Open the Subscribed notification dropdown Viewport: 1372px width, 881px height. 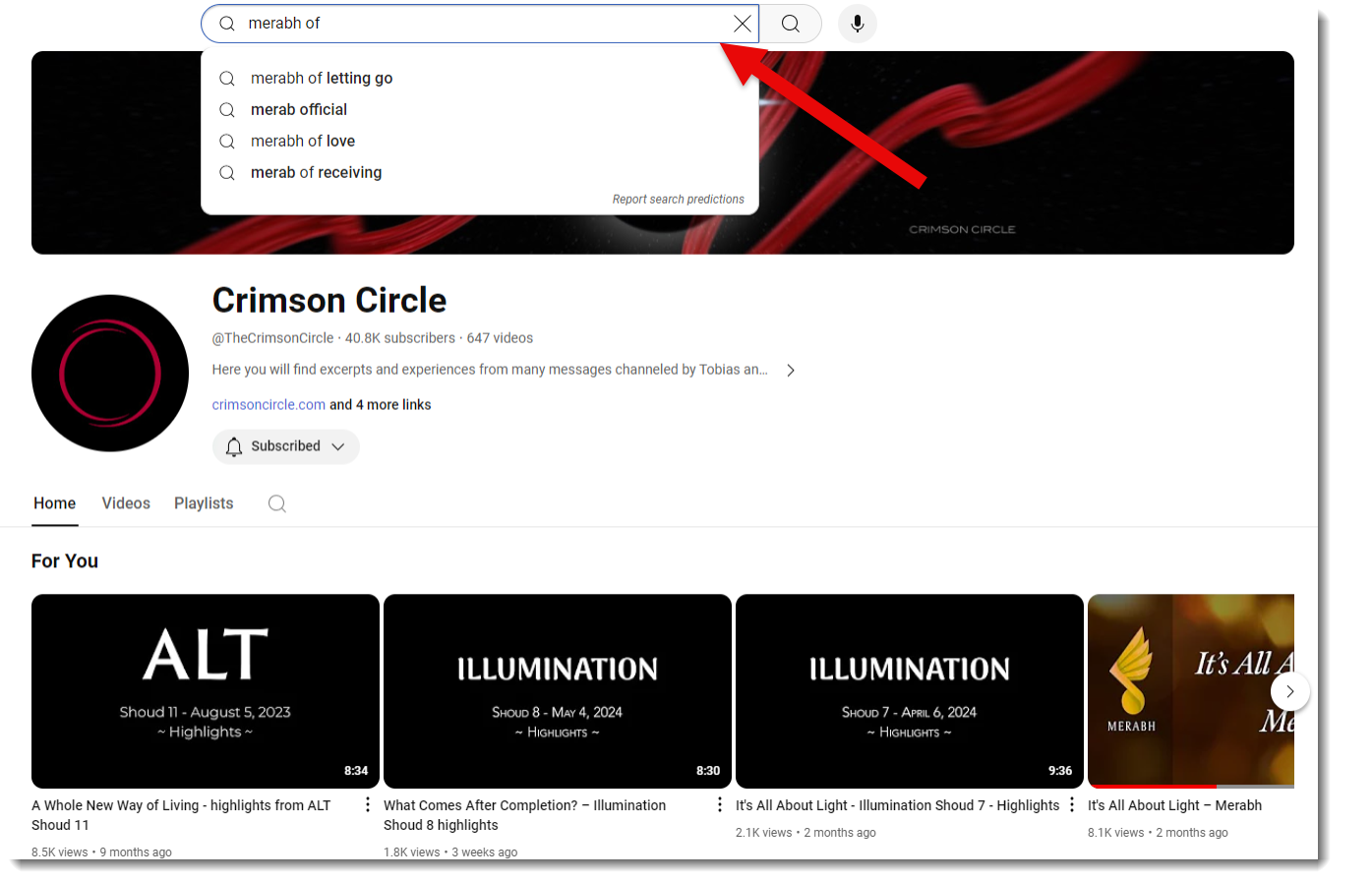286,446
